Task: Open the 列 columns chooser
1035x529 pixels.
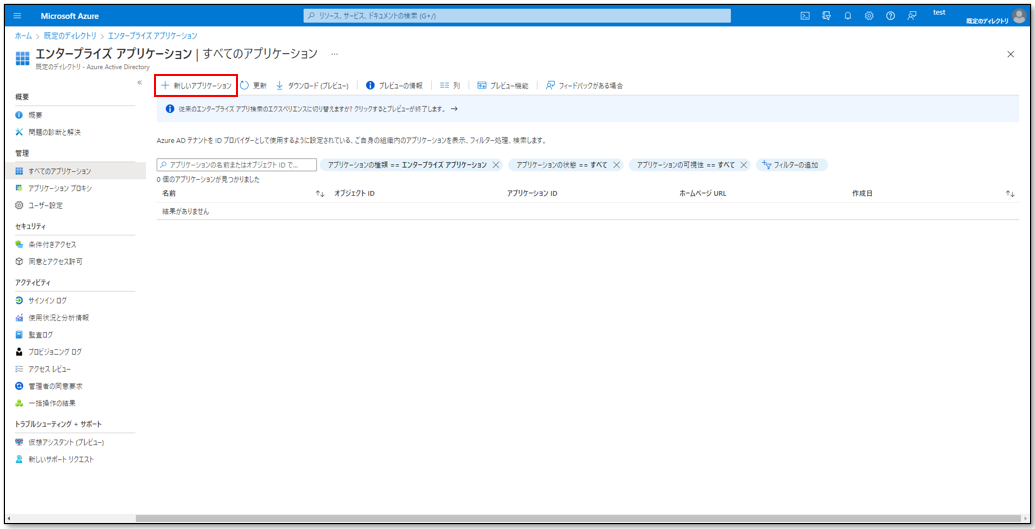Action: point(450,86)
